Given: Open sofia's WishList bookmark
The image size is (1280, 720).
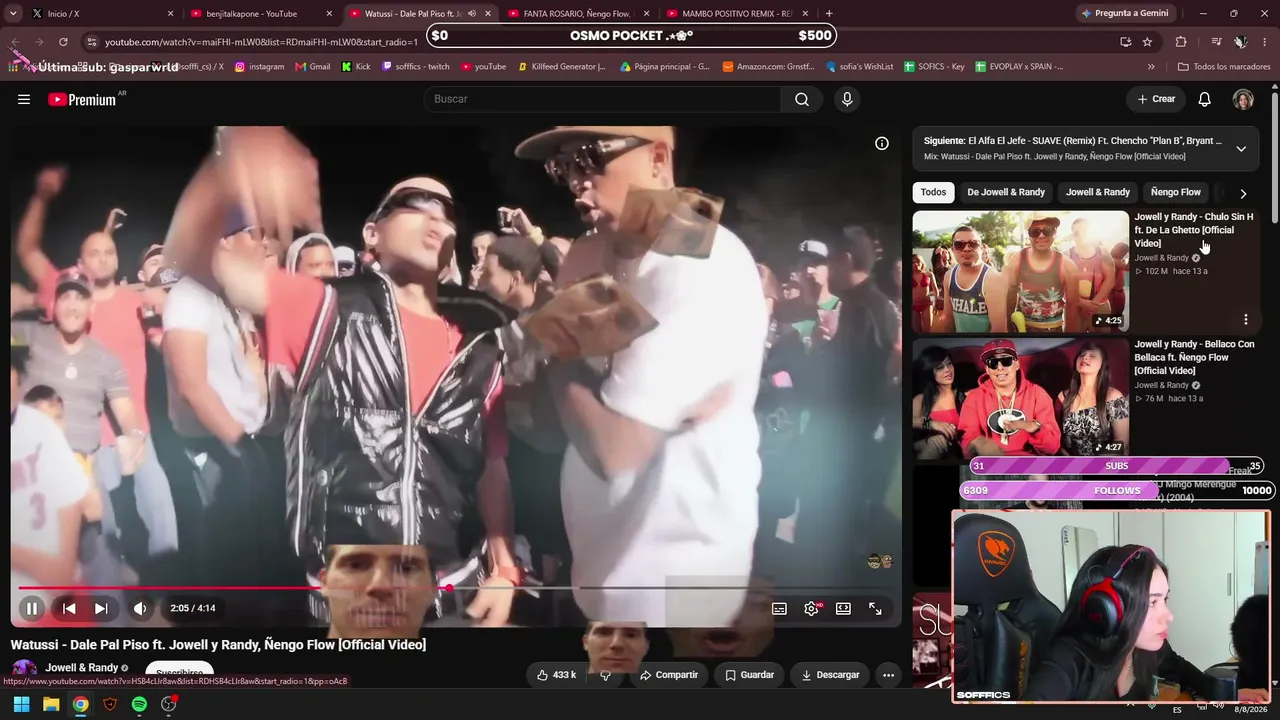Looking at the screenshot, I should [860, 67].
